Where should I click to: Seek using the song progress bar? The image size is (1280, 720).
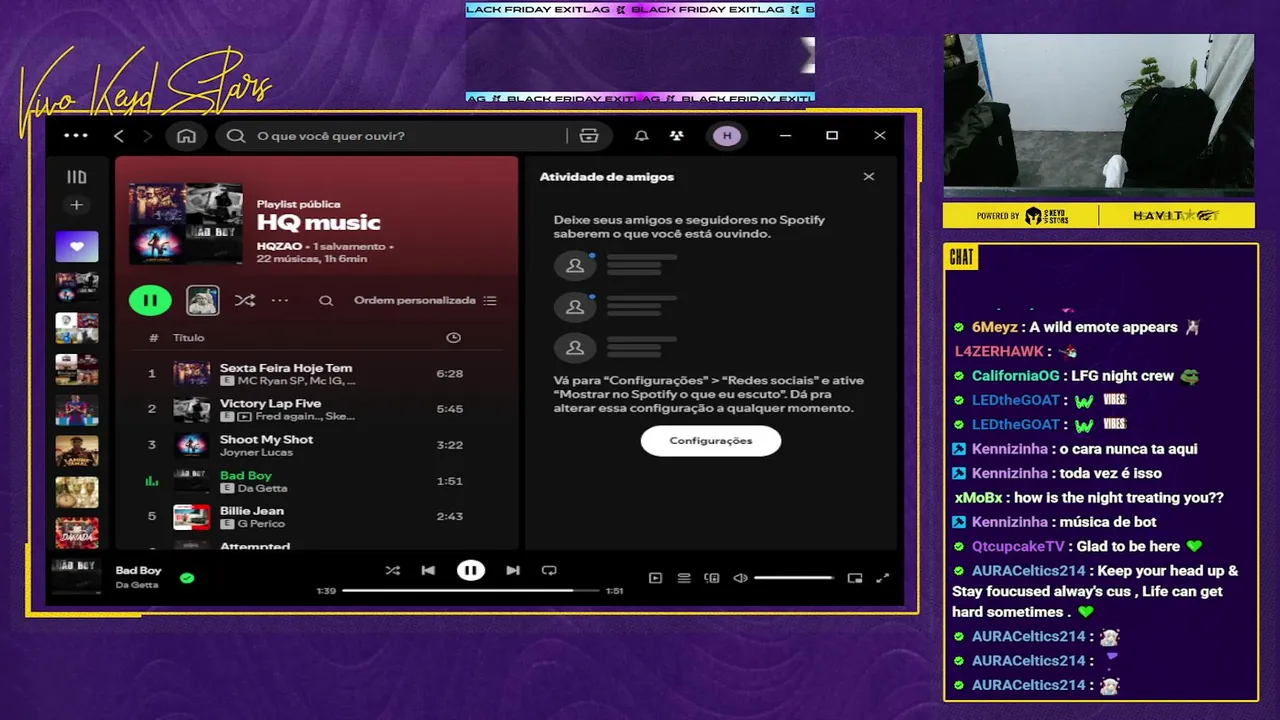click(470, 591)
